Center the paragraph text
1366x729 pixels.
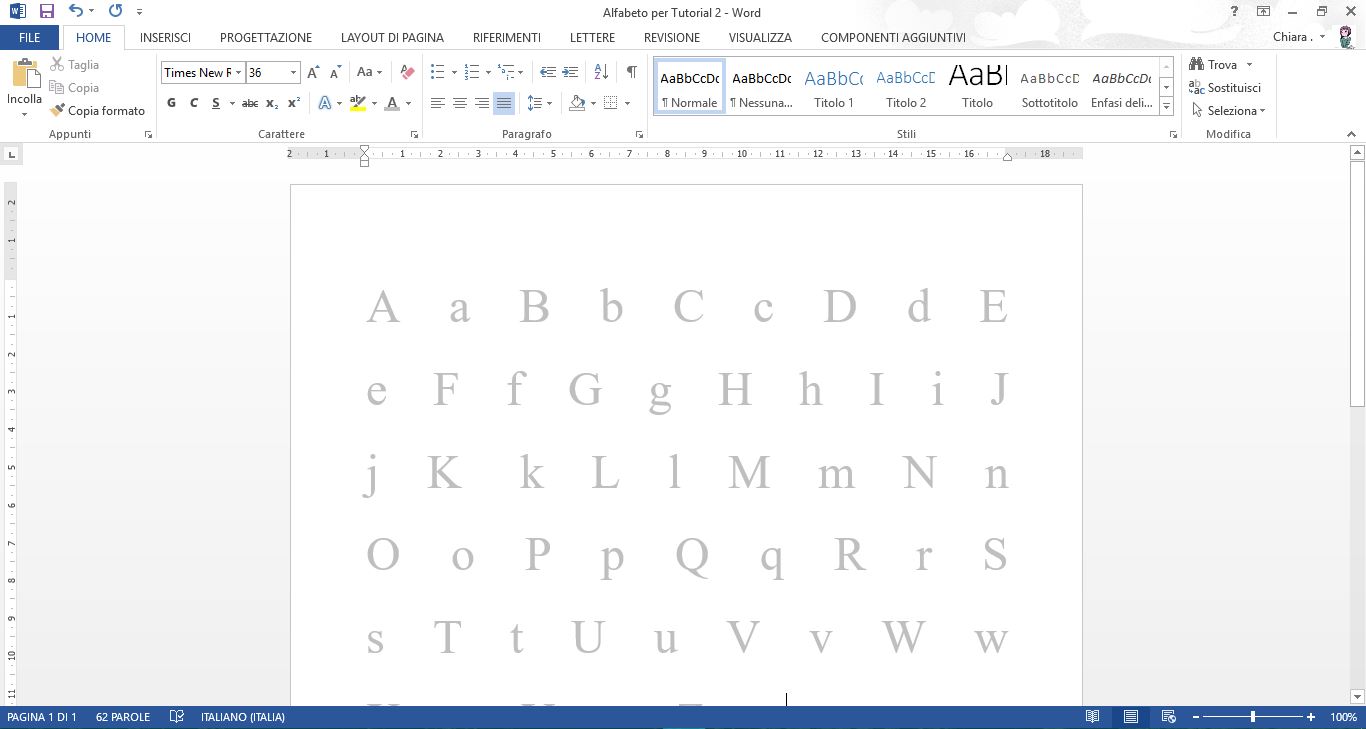pos(460,103)
